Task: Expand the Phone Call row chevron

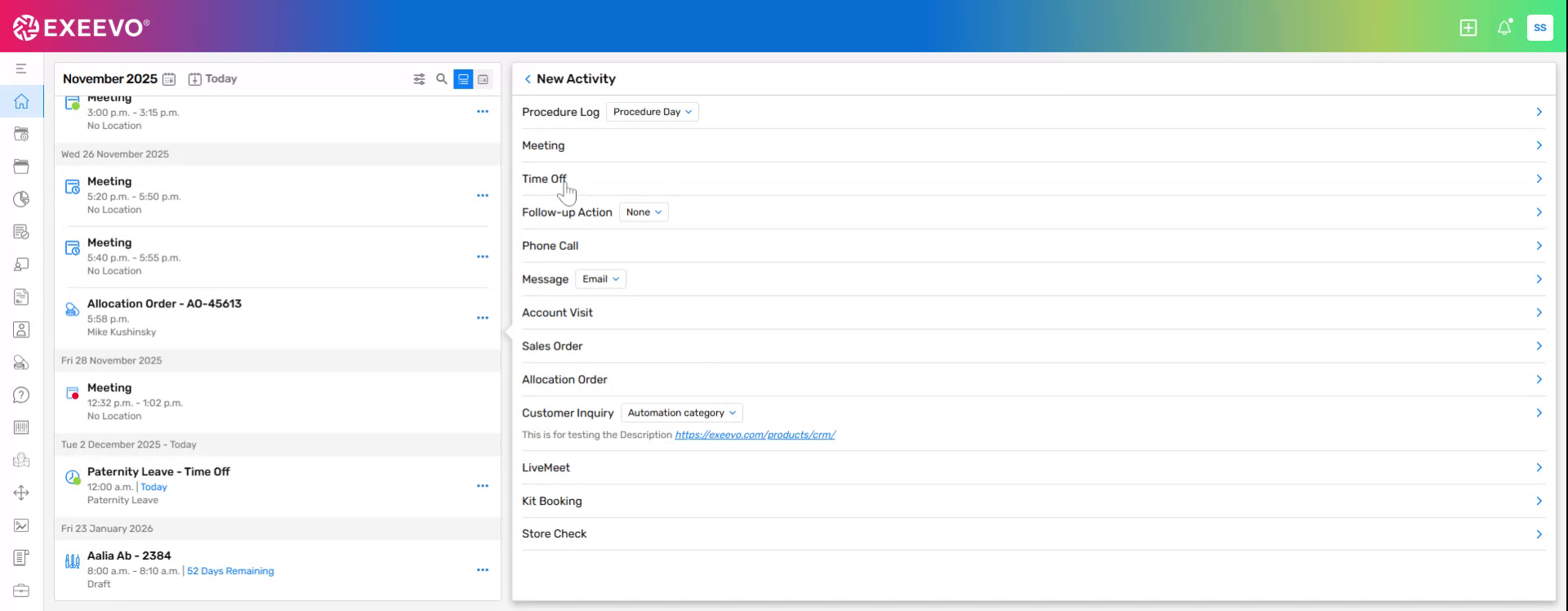Action: click(x=1539, y=246)
